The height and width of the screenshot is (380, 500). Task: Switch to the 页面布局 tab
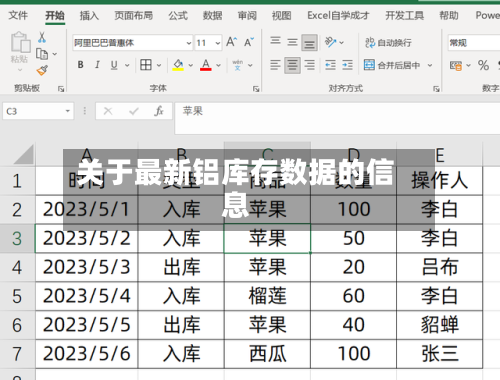(x=134, y=15)
